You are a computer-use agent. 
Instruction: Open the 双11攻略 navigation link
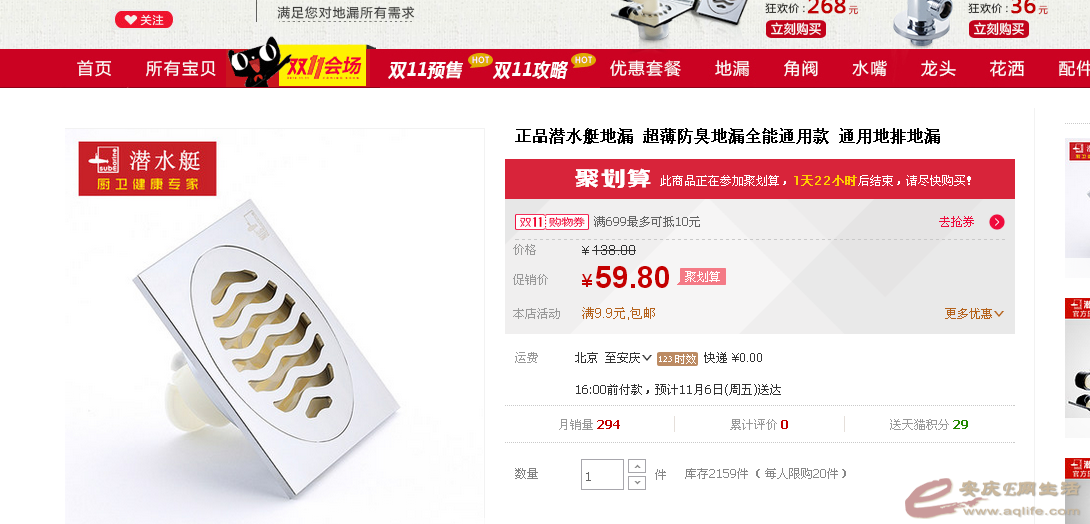pyautogui.click(x=530, y=70)
